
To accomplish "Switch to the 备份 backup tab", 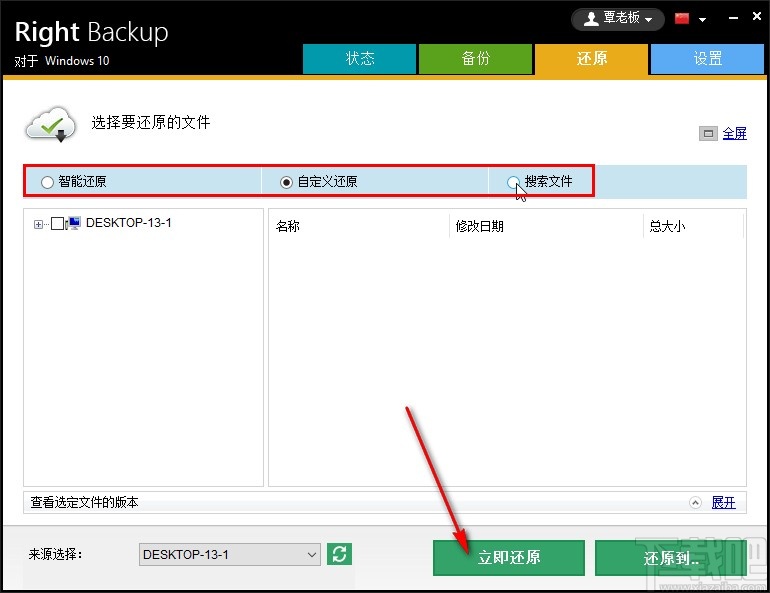I will (x=475, y=59).
